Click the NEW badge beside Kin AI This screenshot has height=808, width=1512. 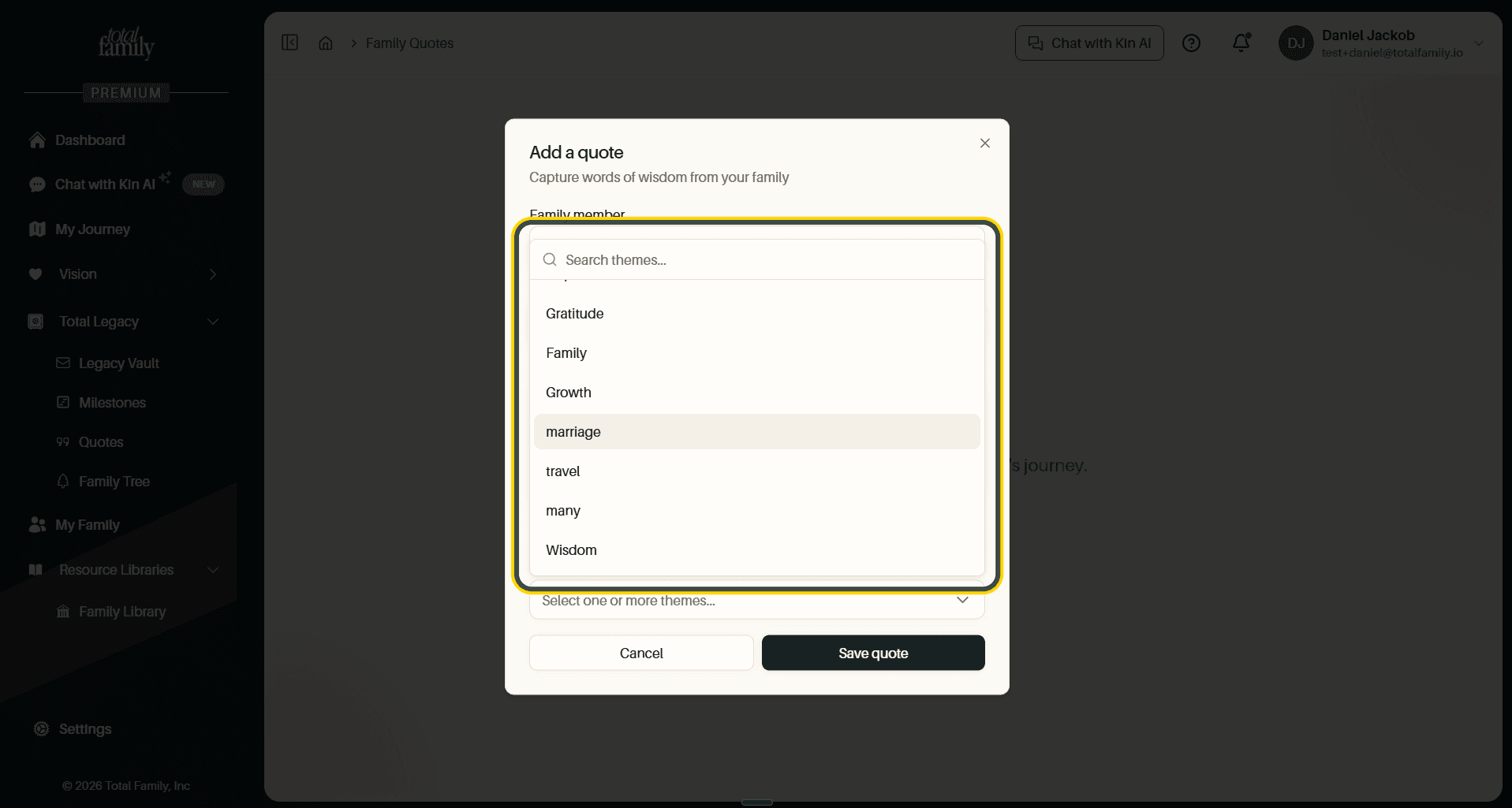coord(203,184)
